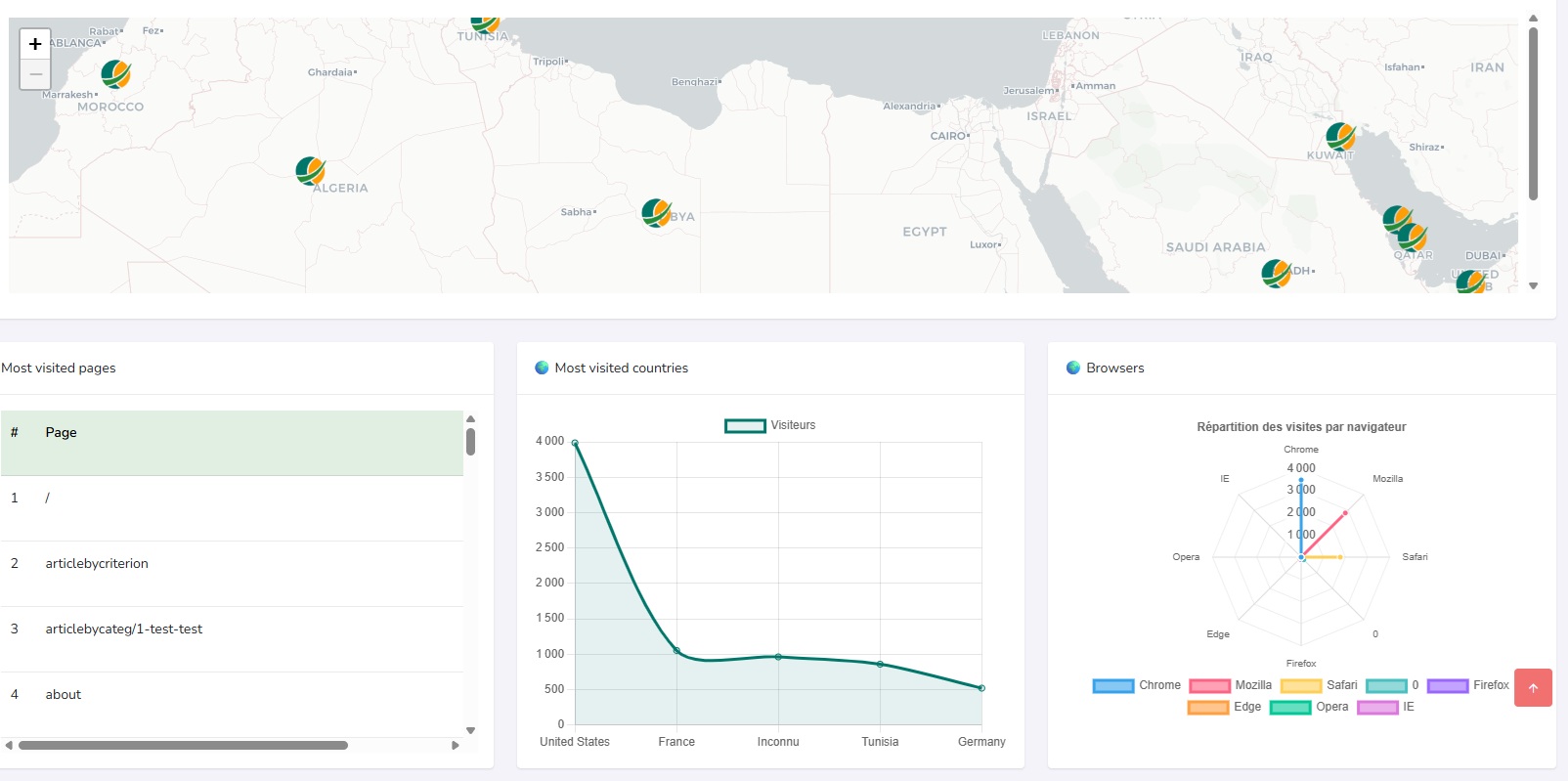Click the map marker over Morocco
Screen dimensions: 1568x781
115,73
